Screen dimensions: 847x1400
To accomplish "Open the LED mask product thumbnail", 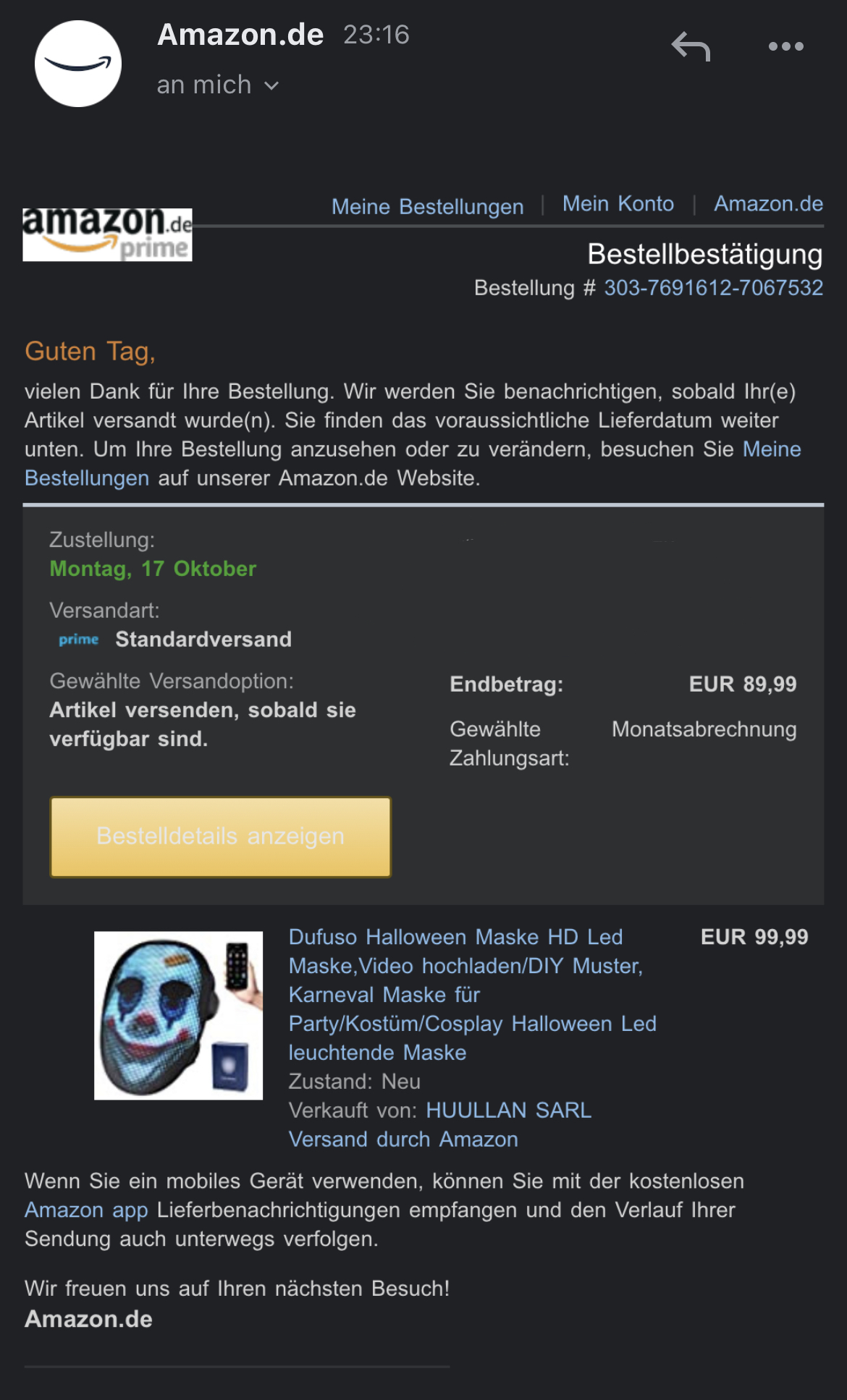I will tap(178, 1015).
